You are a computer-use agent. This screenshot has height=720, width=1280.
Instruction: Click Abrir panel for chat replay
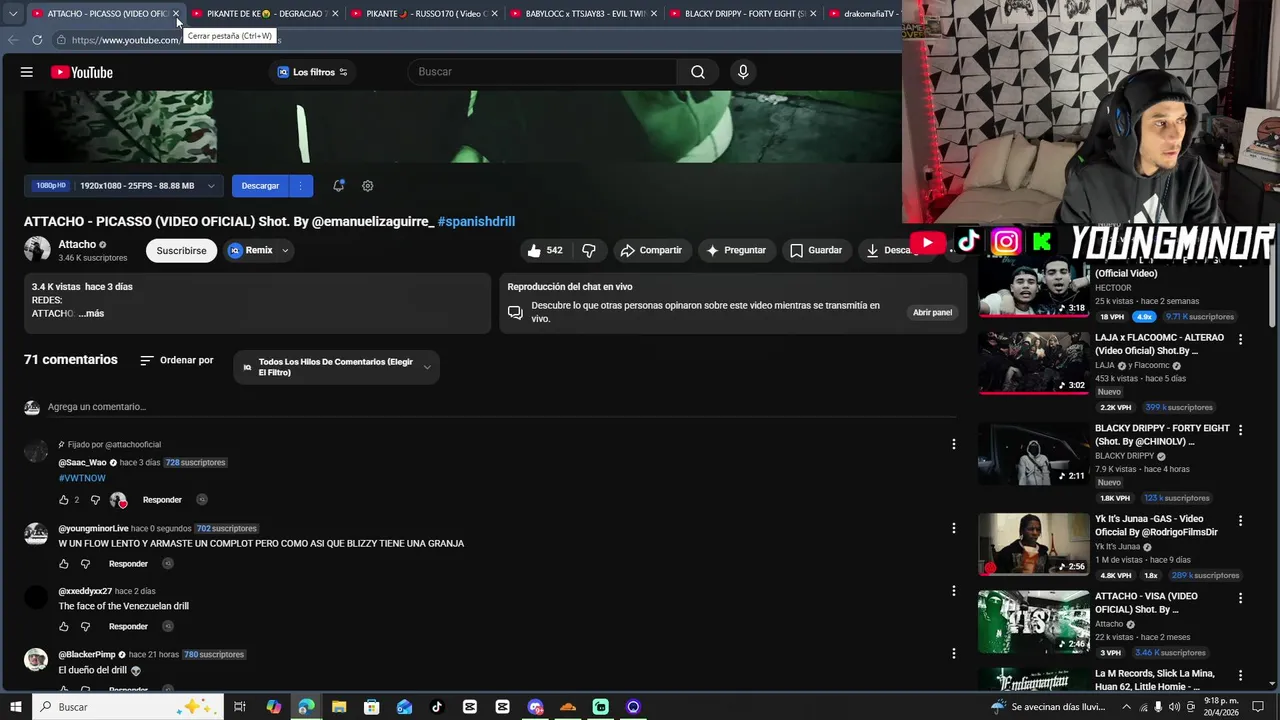tap(932, 313)
